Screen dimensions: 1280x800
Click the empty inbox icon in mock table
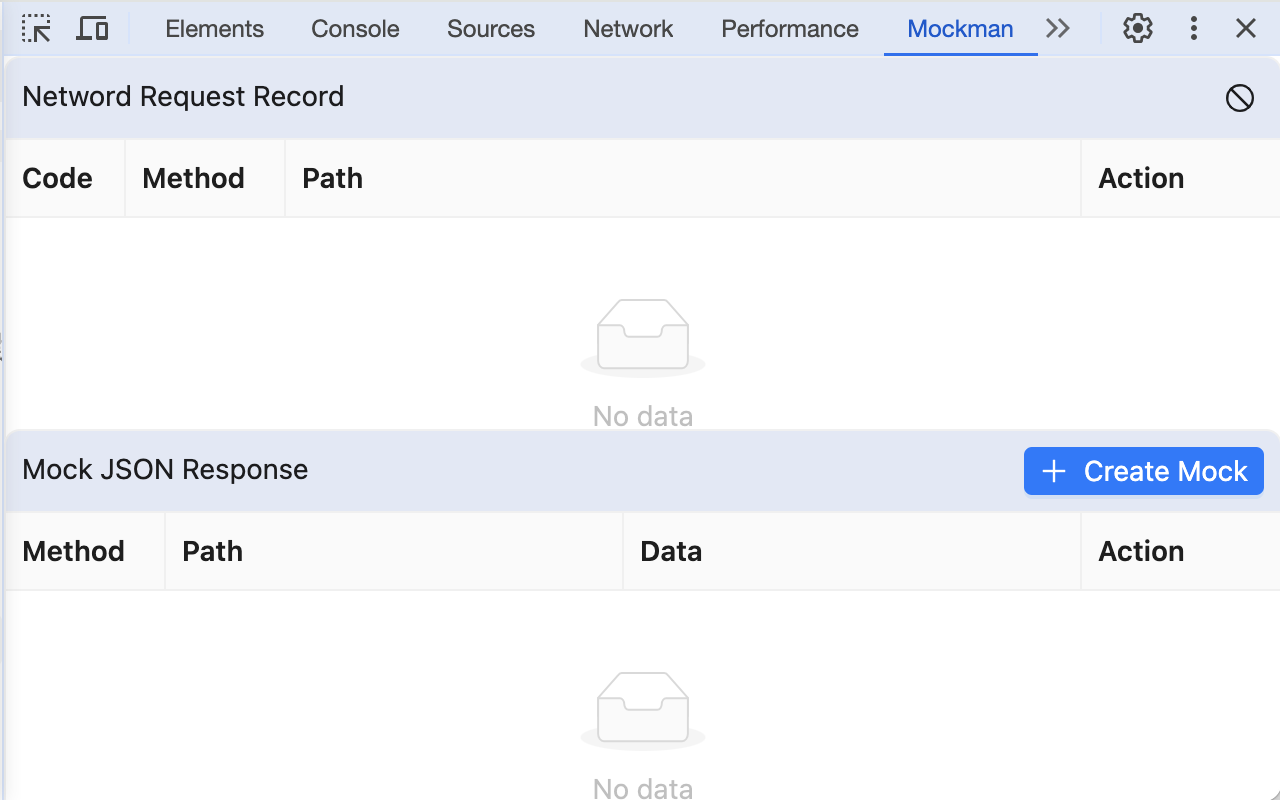point(642,710)
